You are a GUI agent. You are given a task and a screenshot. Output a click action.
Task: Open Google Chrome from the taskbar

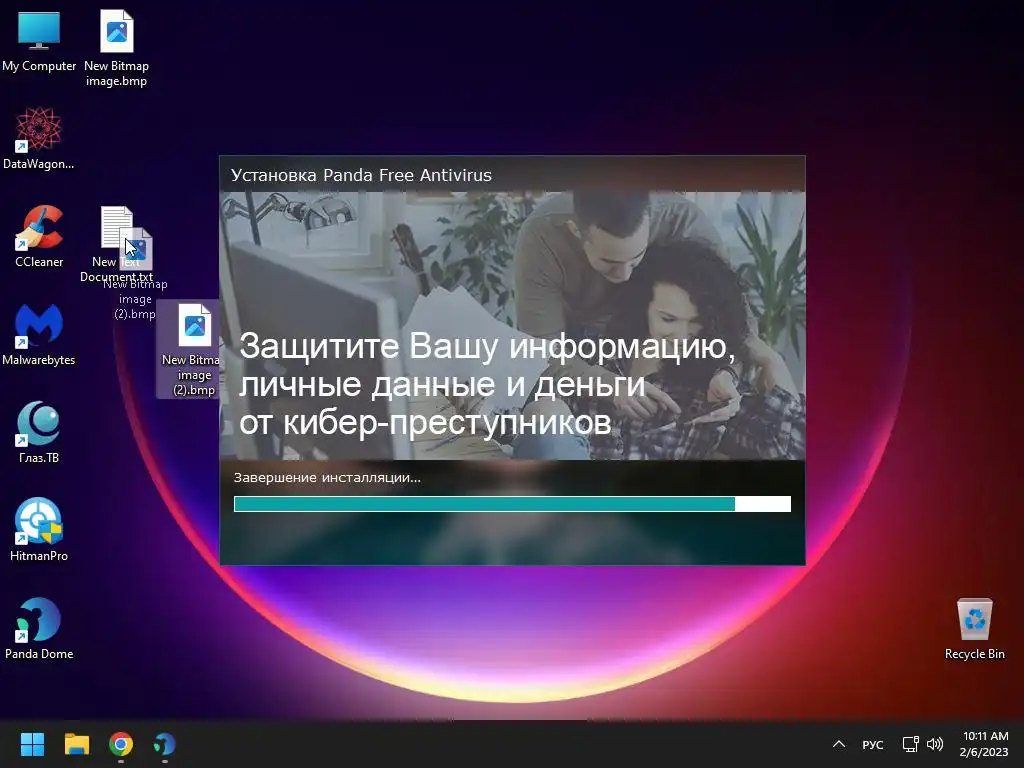coord(121,744)
